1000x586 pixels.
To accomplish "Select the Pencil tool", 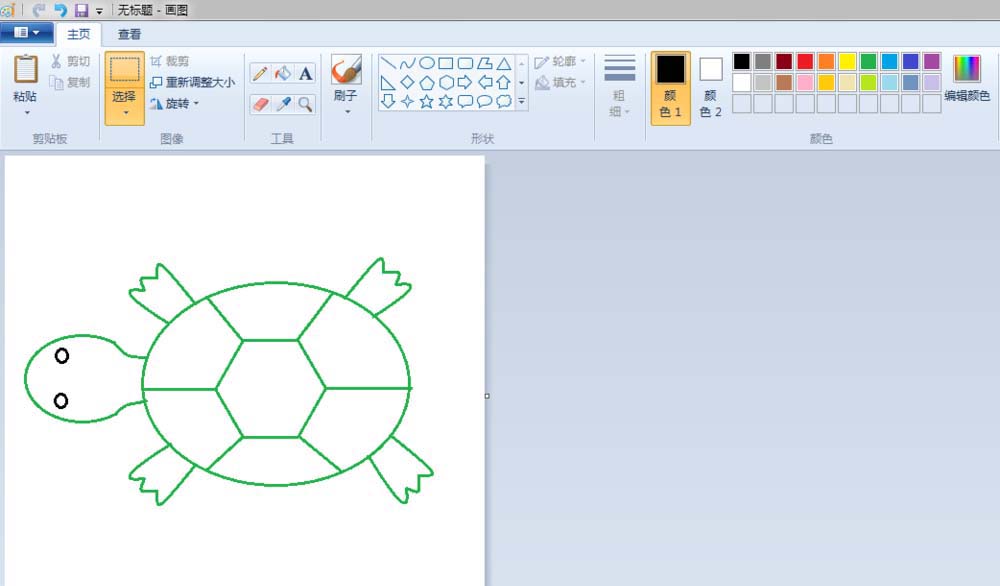I will click(260, 73).
